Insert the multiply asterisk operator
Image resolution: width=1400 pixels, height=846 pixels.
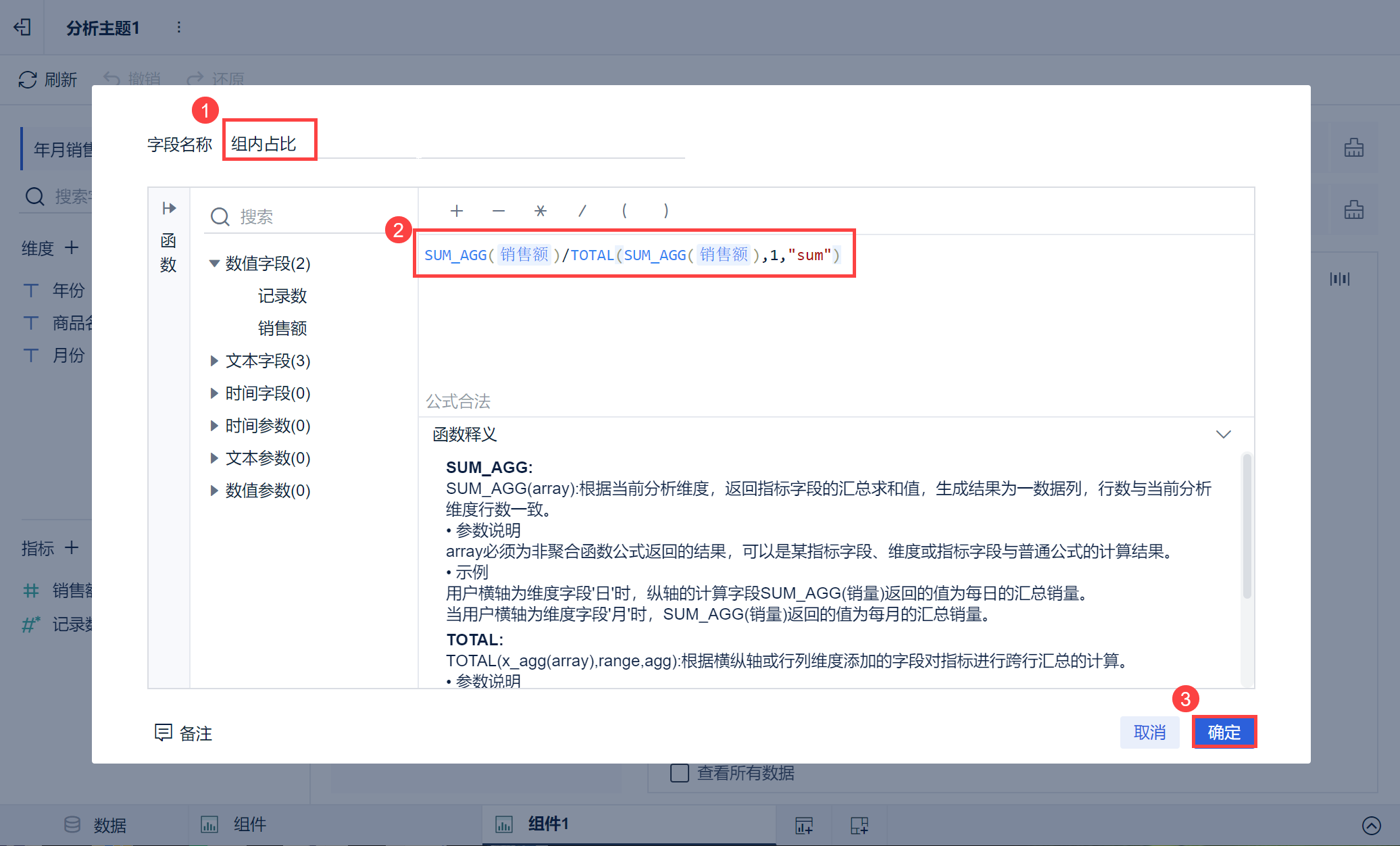point(540,211)
